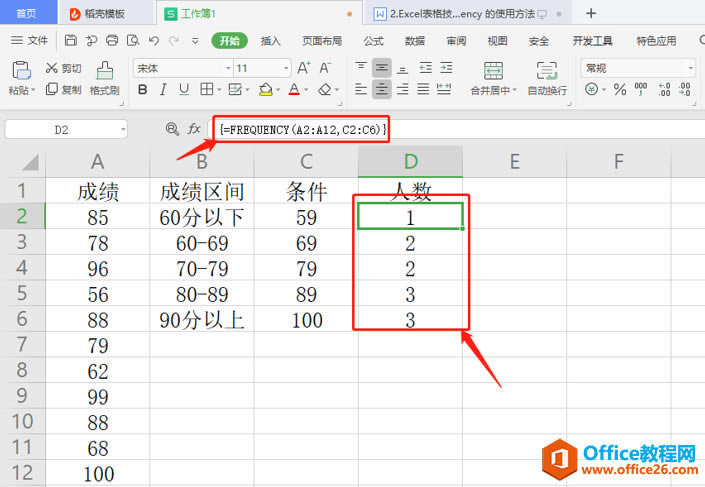Click the Paste clipboard icon
This screenshot has height=487, width=705.
(x=21, y=71)
